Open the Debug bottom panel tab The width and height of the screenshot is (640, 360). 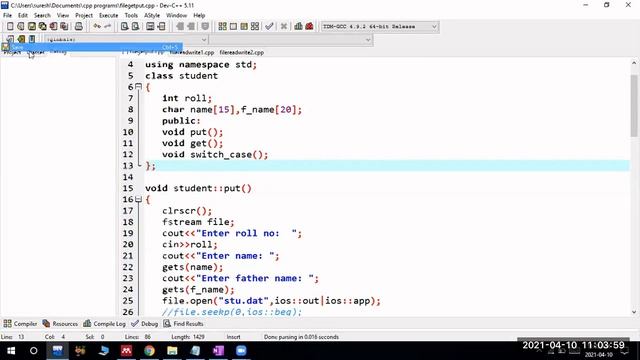(144, 324)
